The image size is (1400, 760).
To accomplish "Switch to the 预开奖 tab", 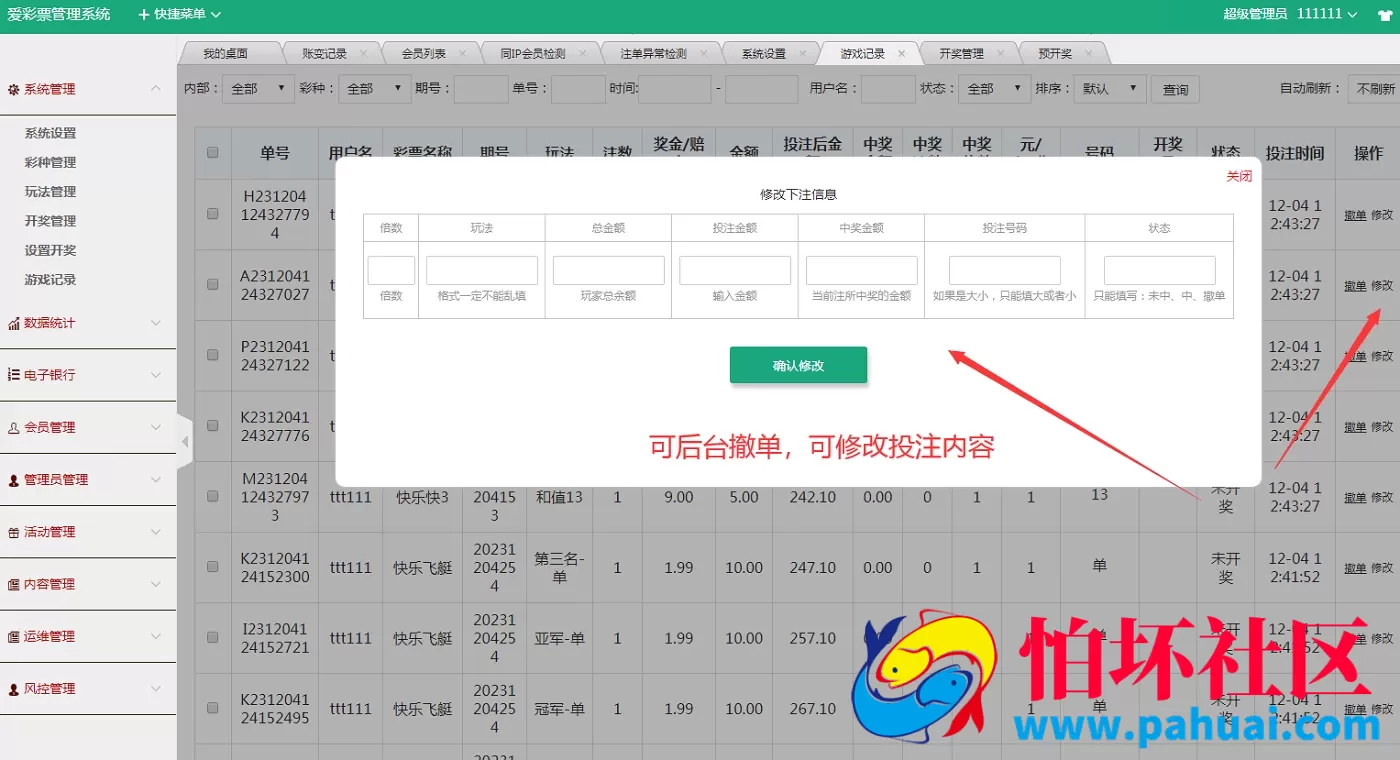I will pyautogui.click(x=1055, y=54).
